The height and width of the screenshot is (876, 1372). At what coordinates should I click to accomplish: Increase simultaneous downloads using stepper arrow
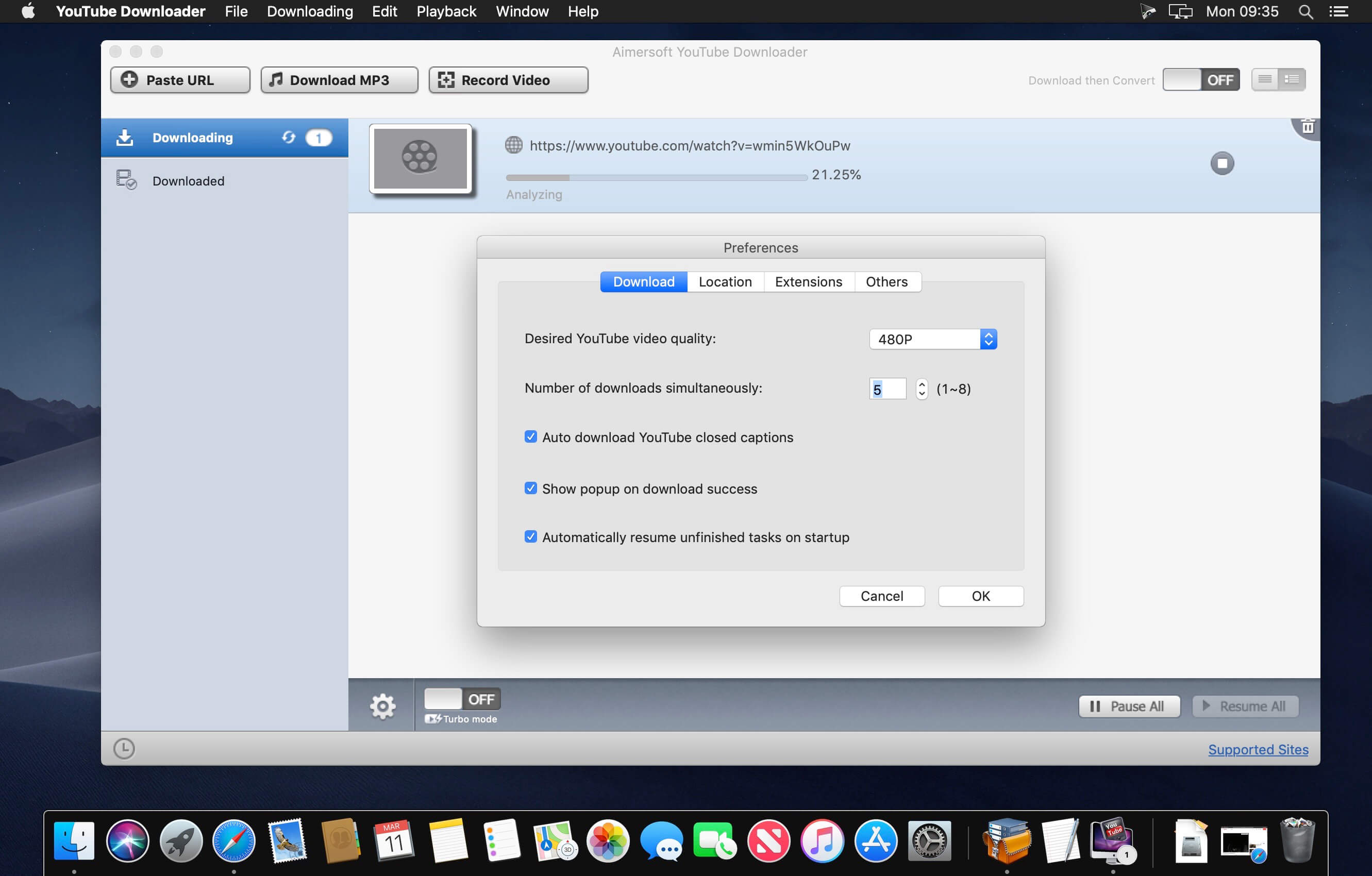pyautogui.click(x=921, y=383)
